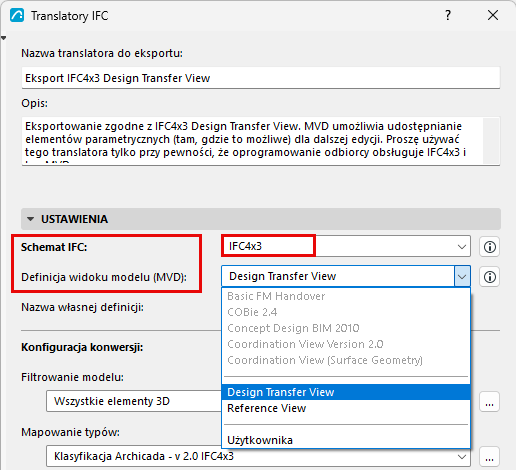Open the help question mark button
The image size is (516, 470).
448,15
